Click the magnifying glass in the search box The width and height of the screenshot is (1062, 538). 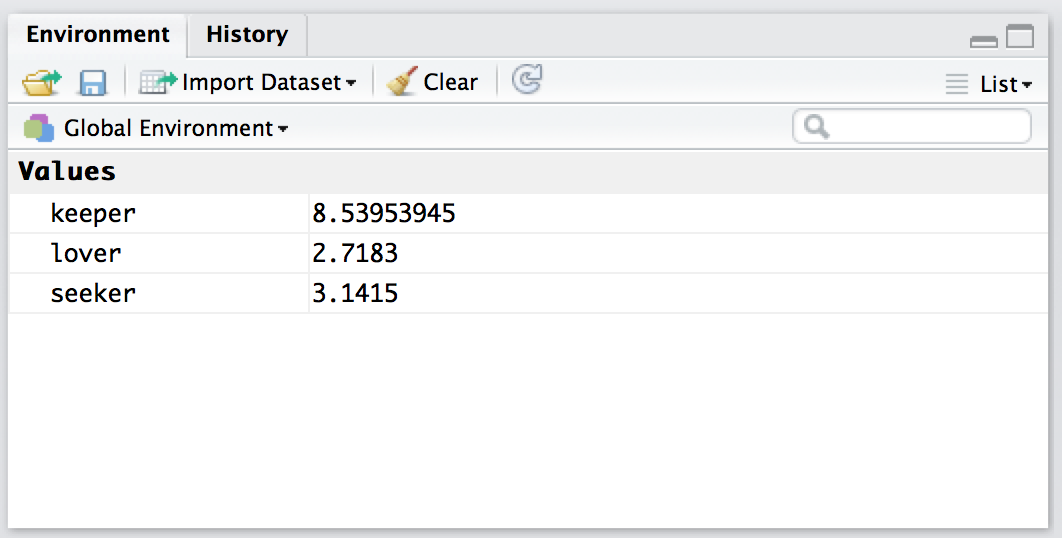[x=816, y=127]
